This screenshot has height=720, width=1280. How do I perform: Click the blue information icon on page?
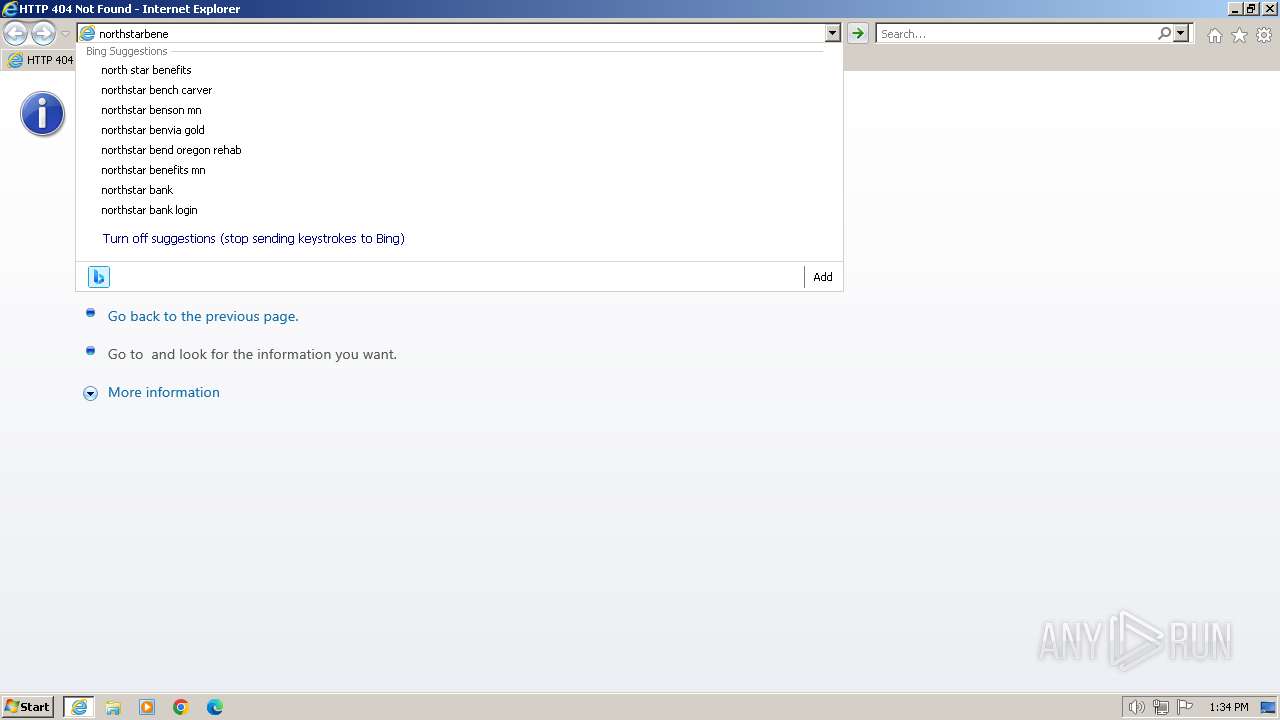(42, 114)
